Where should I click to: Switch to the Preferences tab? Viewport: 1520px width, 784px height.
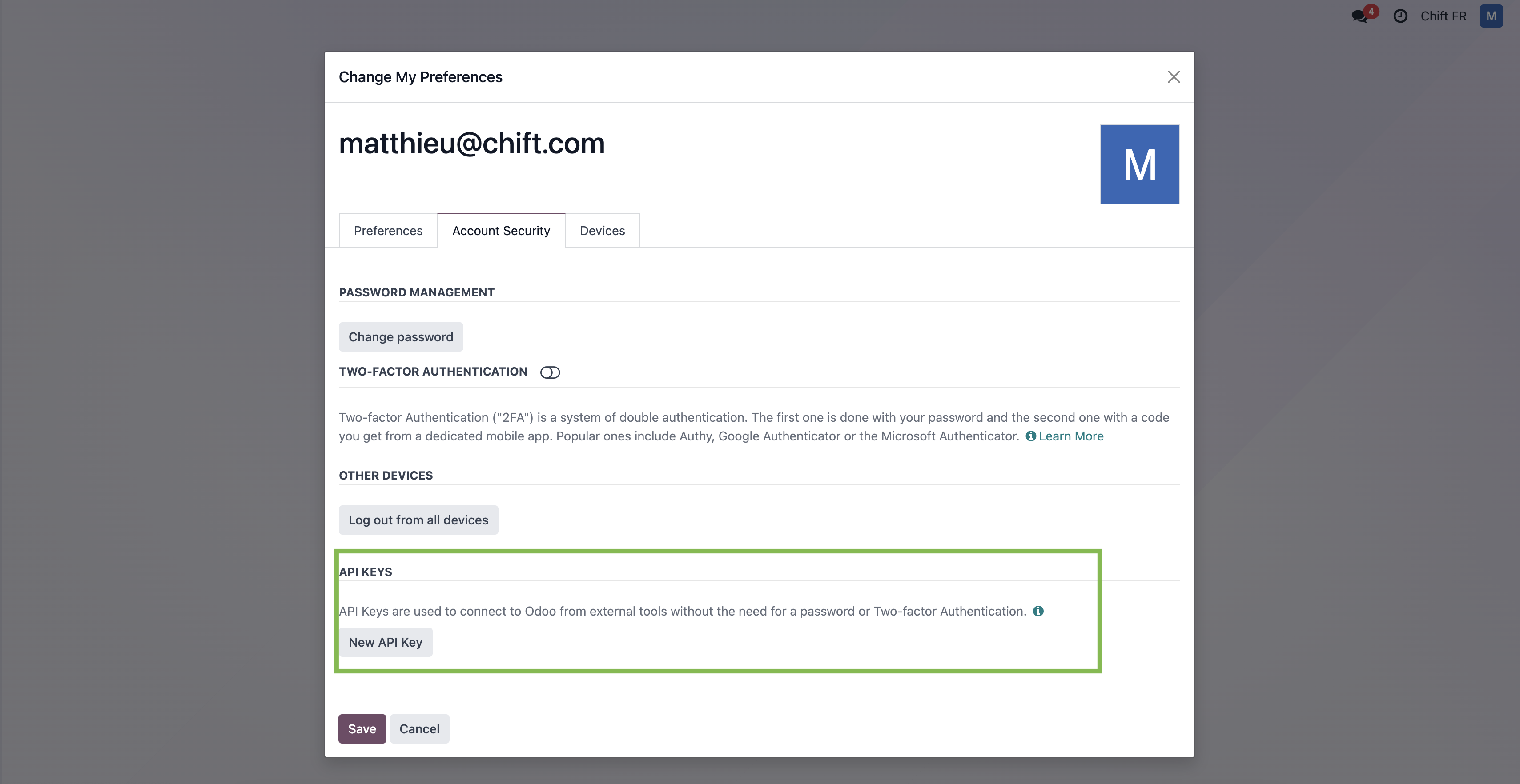click(388, 231)
